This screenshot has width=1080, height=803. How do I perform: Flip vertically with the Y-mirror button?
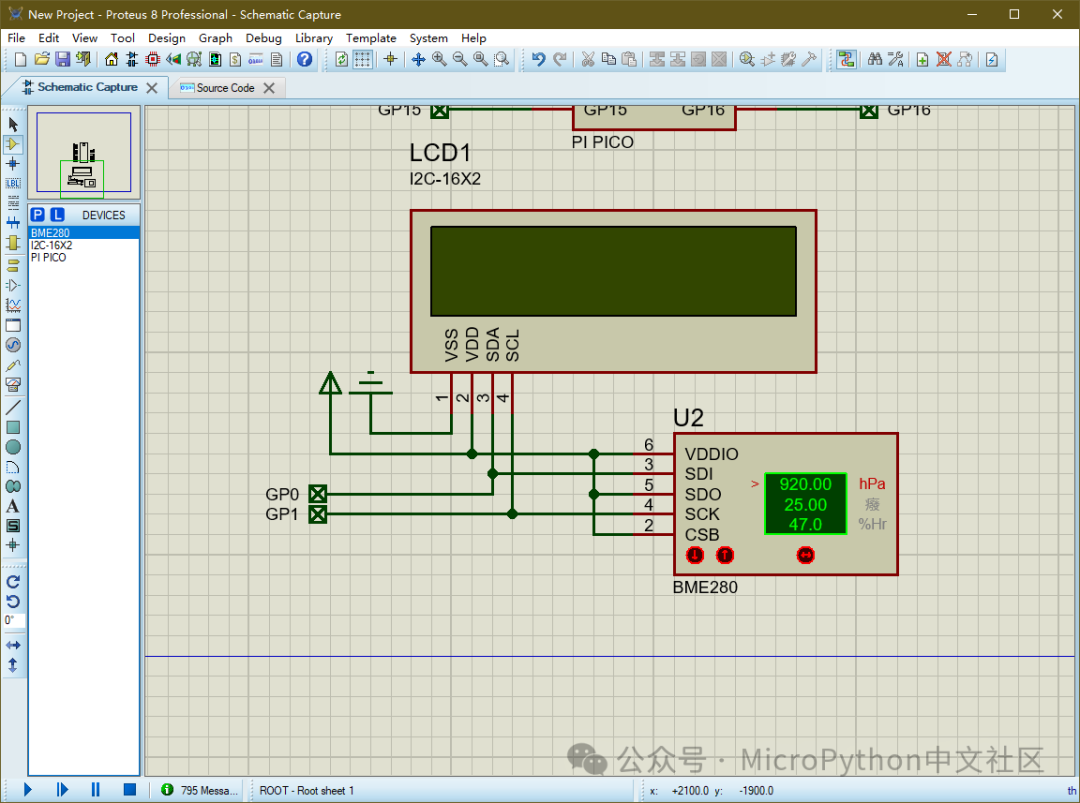pyautogui.click(x=12, y=665)
